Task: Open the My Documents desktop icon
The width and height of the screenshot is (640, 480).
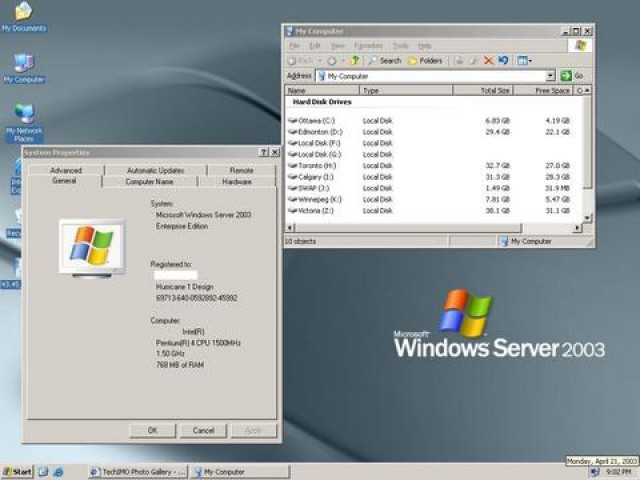Action: (x=24, y=16)
